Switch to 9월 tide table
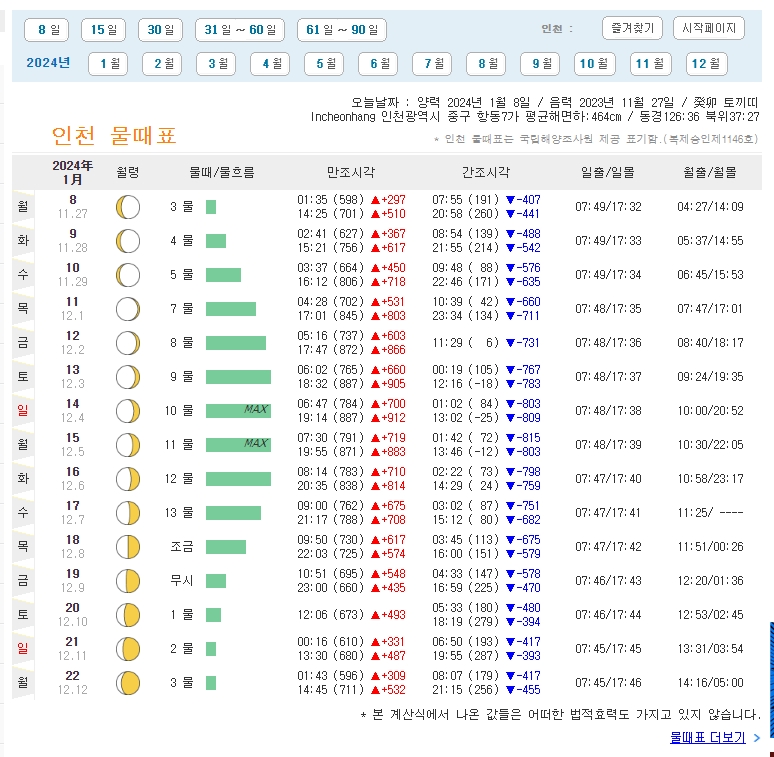This screenshot has height=757, width=774. click(x=540, y=64)
